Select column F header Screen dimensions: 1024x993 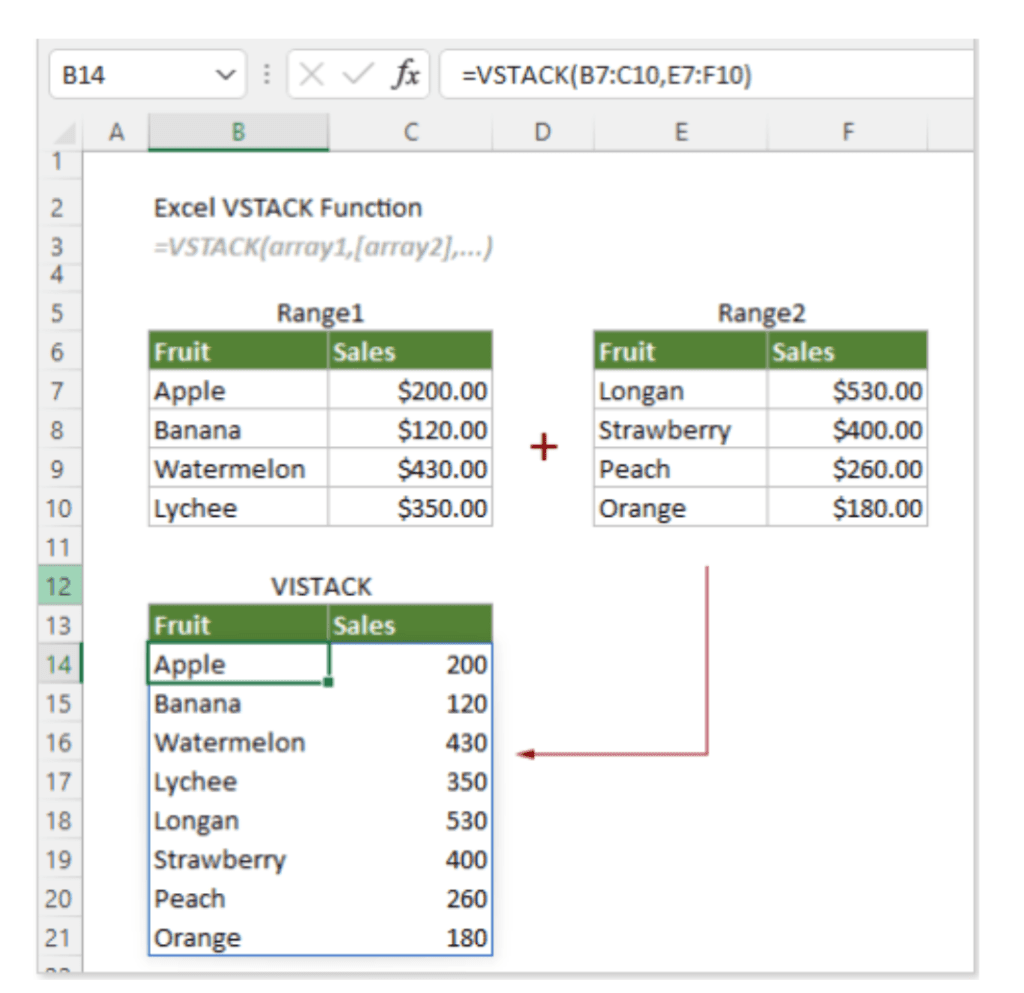point(847,132)
